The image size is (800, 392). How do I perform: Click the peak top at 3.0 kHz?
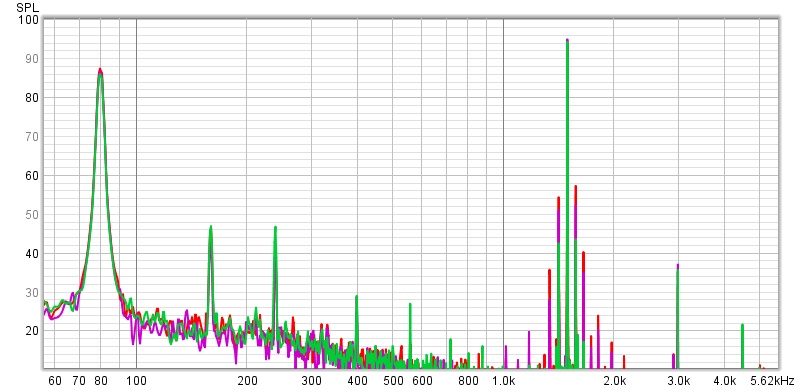(x=678, y=265)
